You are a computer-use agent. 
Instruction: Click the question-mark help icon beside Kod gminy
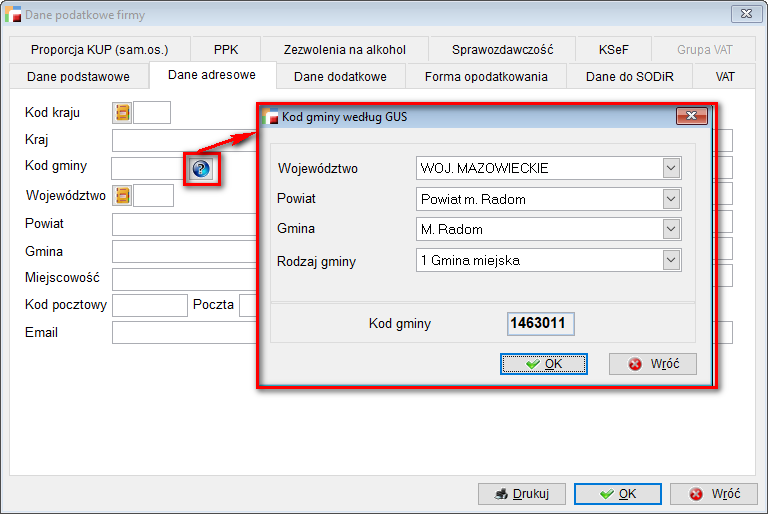201,169
